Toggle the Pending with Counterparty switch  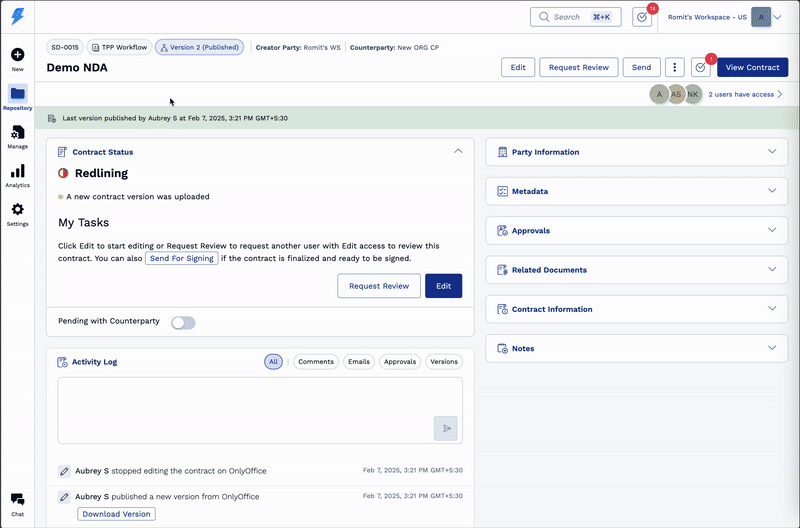click(x=183, y=323)
